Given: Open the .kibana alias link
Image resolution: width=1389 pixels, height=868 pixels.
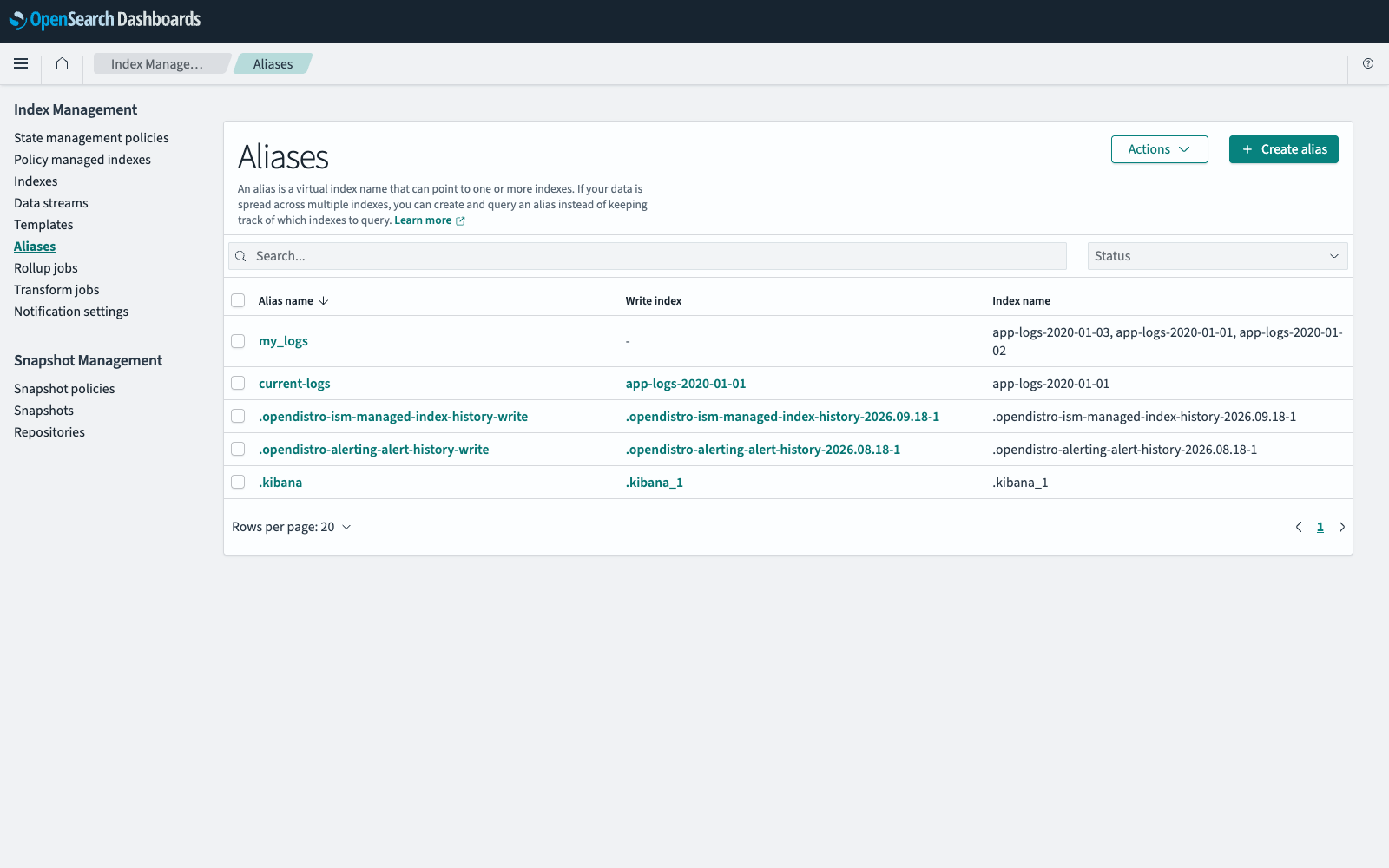Looking at the screenshot, I should pyautogui.click(x=280, y=483).
